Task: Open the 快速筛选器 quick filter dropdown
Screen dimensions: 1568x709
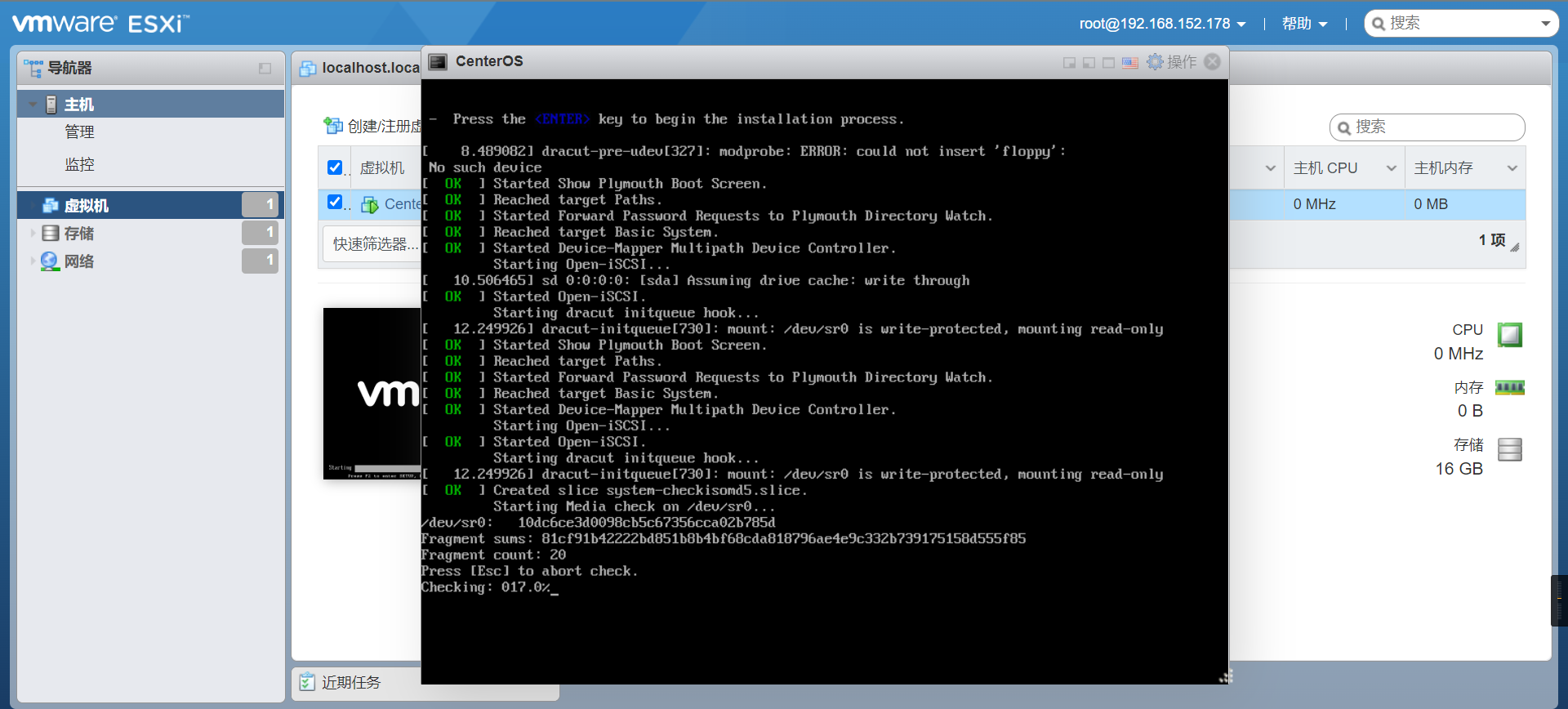Action: pos(373,244)
